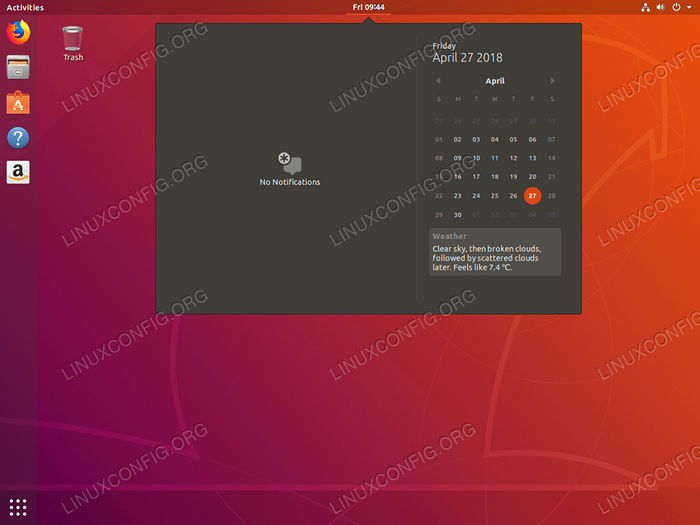Select April 16 in calendar
Image resolution: width=700 pixels, height=525 pixels.
click(458, 177)
